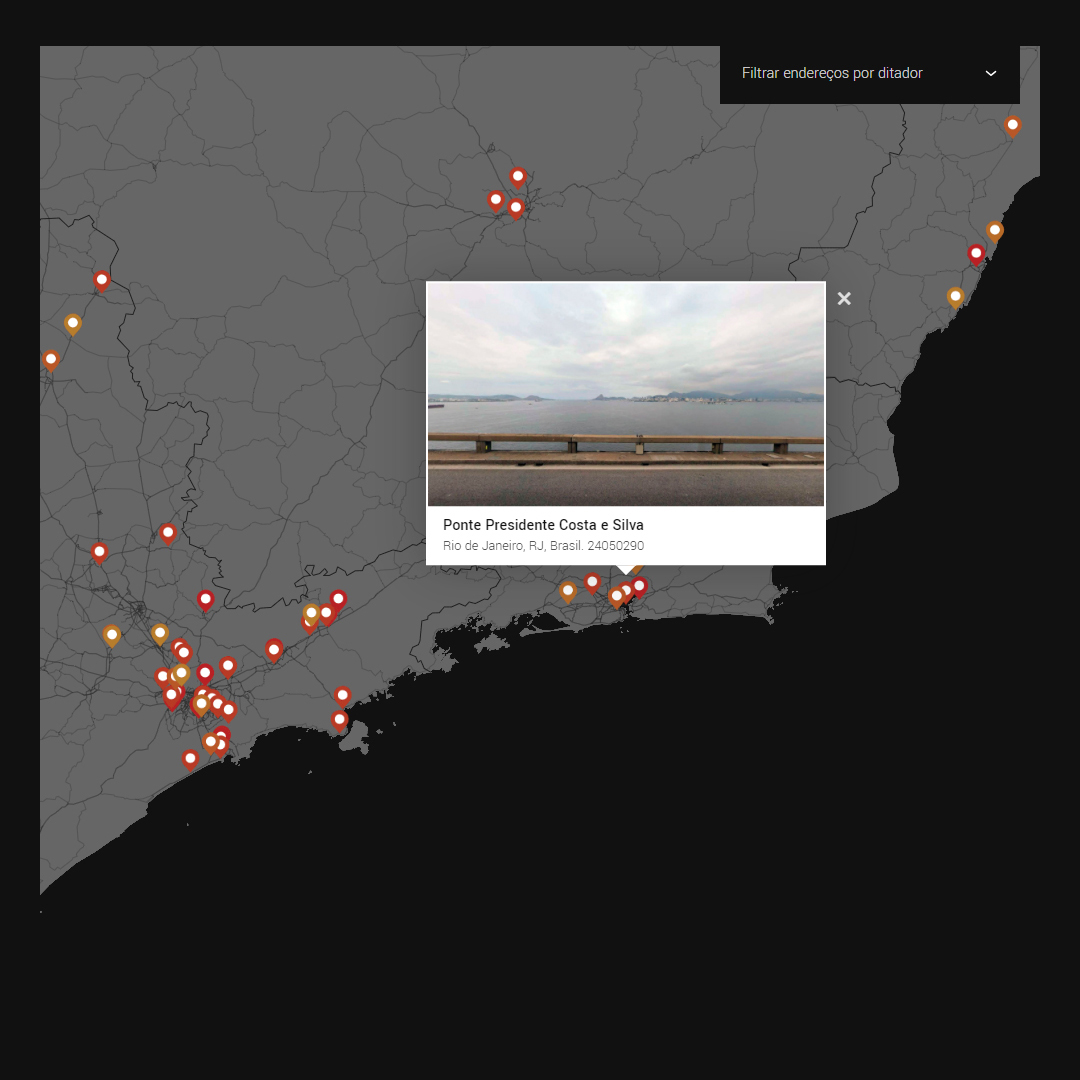Select the yellow pin south of the east coast red pin

point(955,298)
